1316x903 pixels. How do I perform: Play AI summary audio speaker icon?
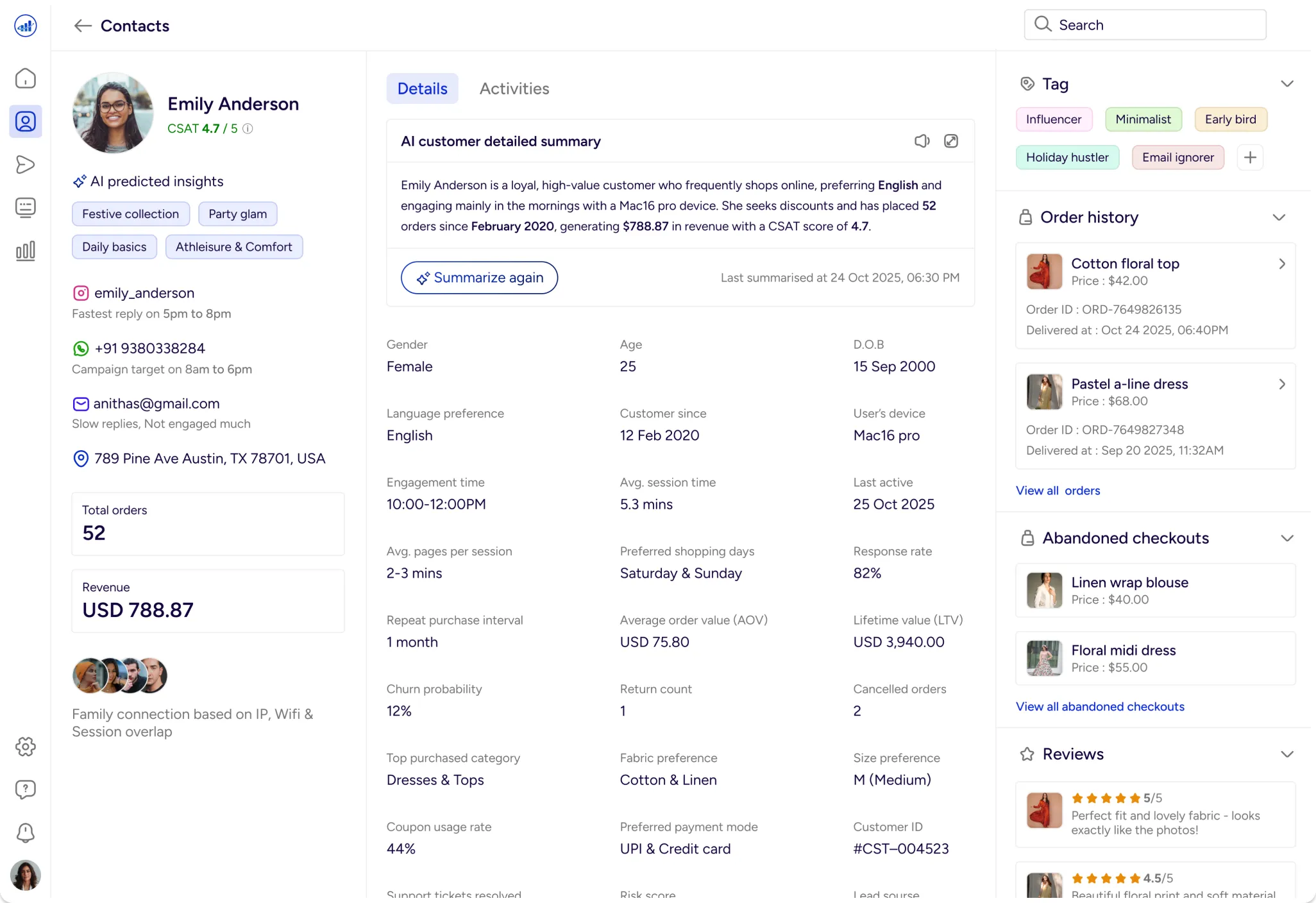coord(922,141)
